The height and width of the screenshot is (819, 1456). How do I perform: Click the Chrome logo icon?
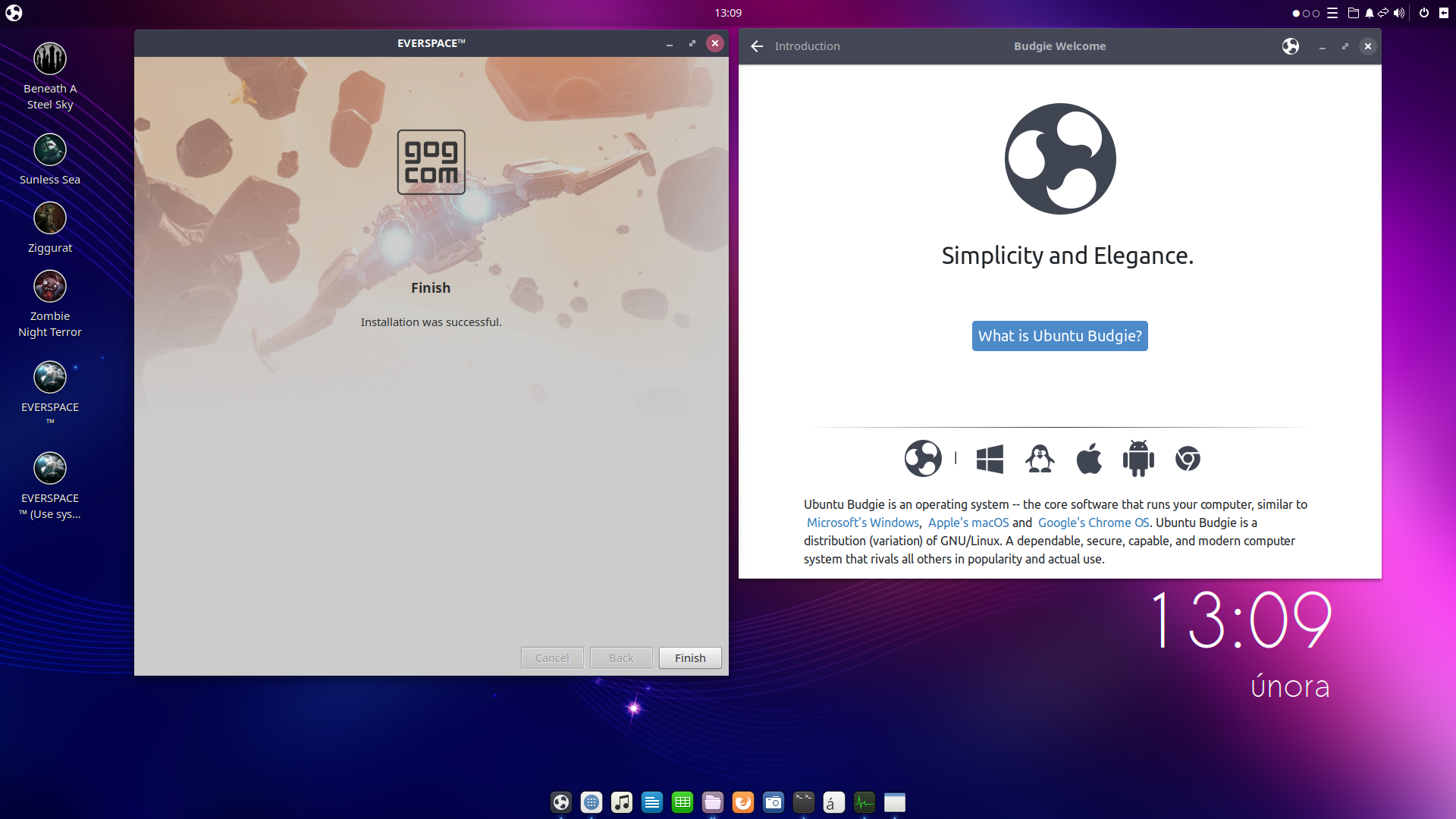click(1188, 459)
